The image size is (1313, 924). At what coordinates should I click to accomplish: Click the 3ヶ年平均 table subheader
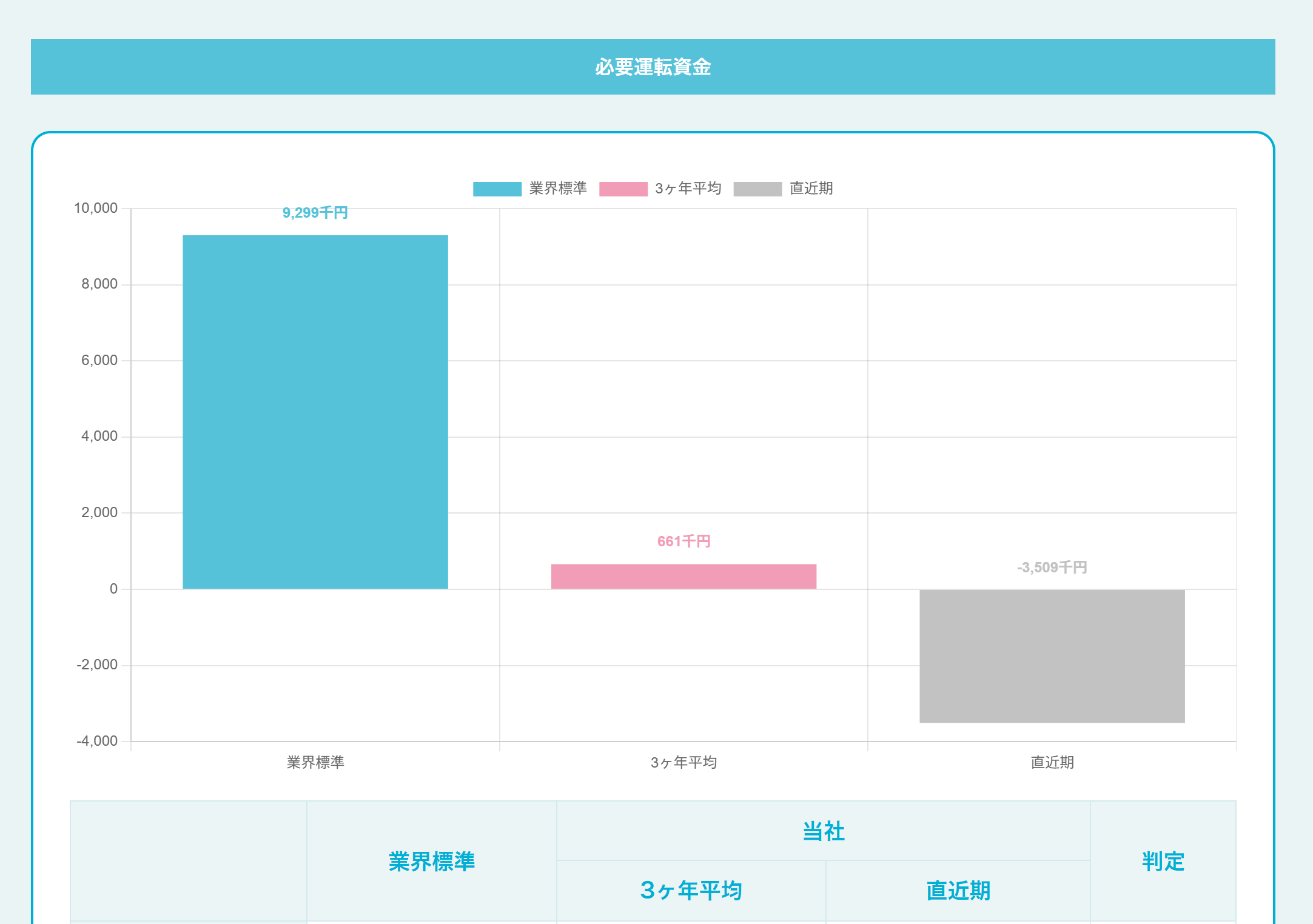point(691,890)
